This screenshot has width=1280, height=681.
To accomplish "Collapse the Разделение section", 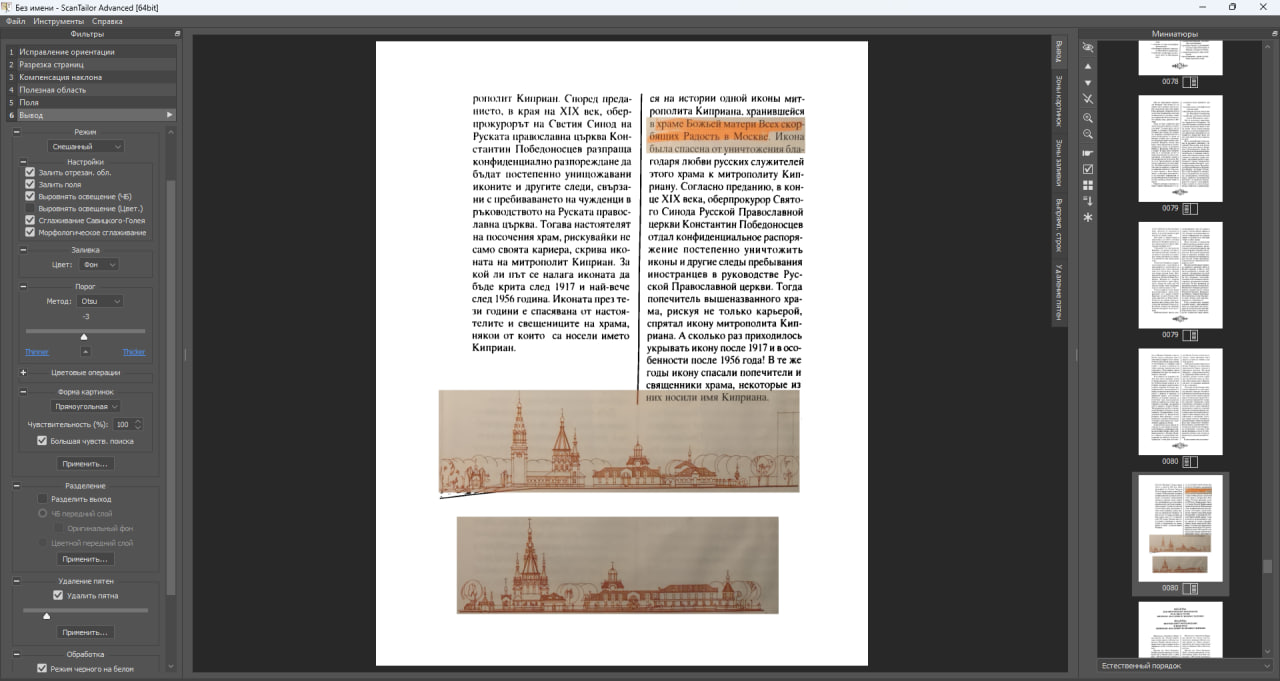I will 17,486.
